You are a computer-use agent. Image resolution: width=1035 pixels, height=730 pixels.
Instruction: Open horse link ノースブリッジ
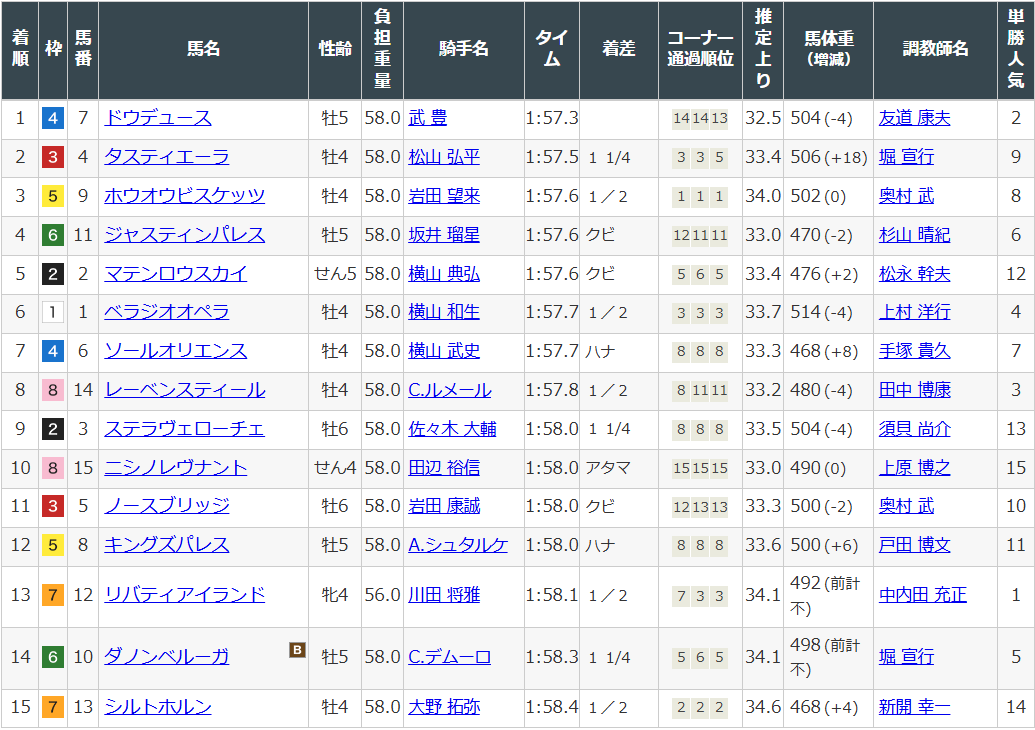tap(166, 506)
